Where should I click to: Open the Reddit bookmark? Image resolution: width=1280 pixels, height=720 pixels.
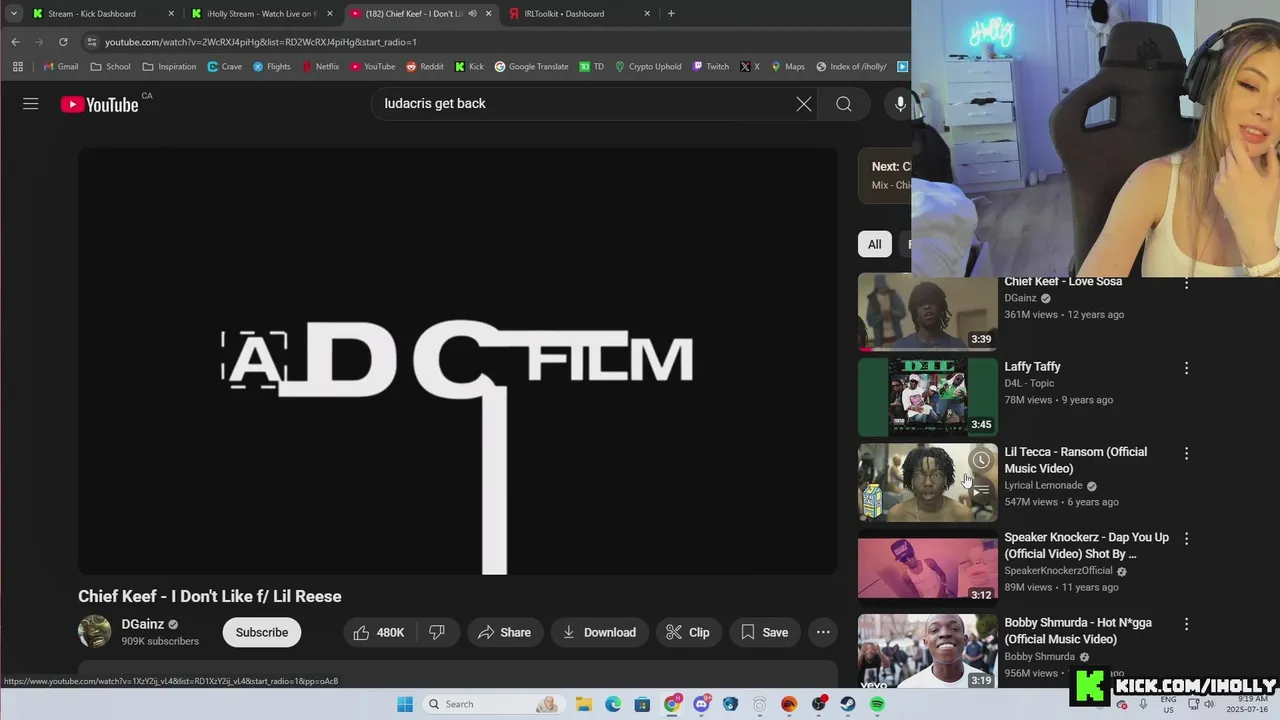click(424, 67)
